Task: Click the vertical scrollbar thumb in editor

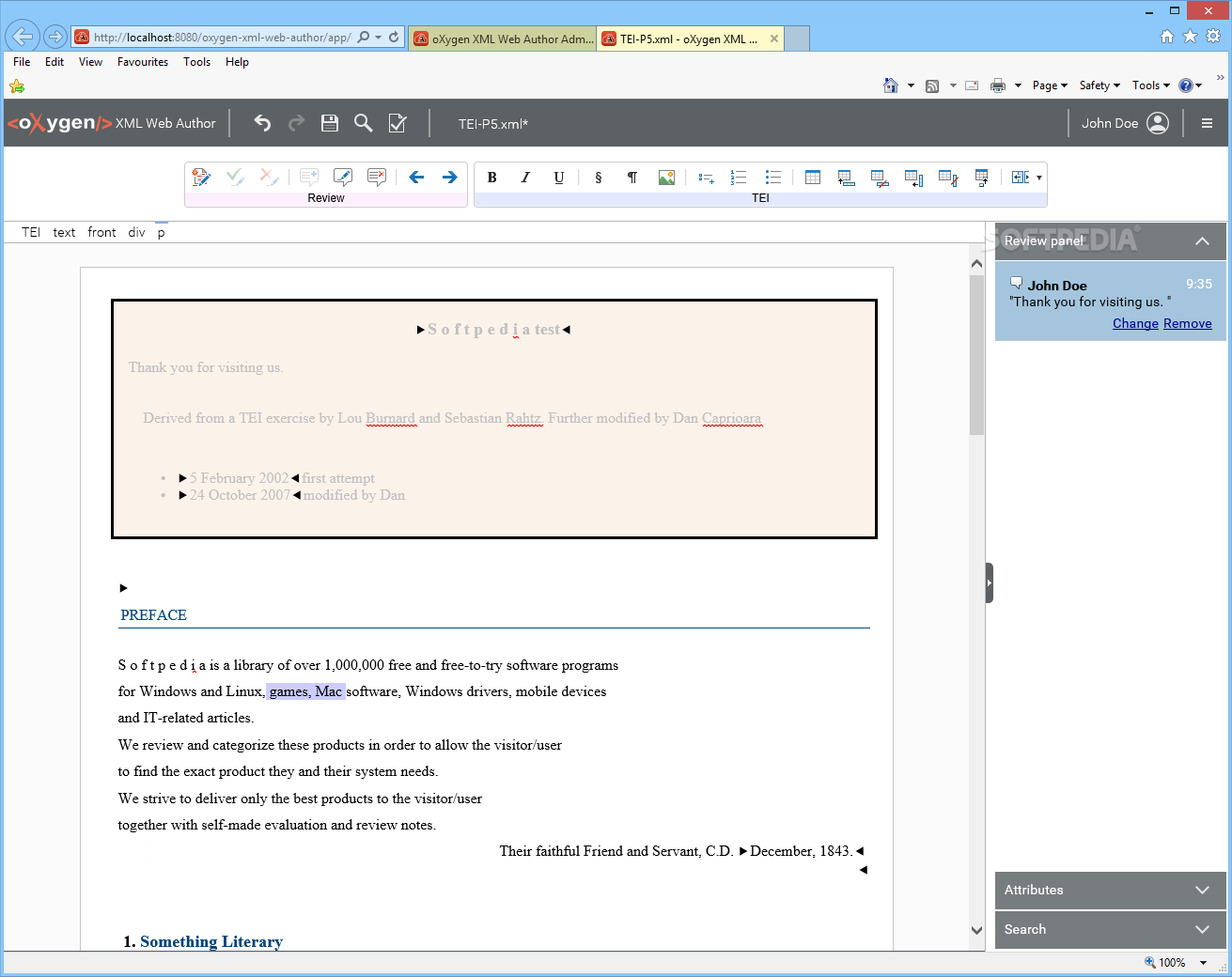Action: (x=976, y=357)
